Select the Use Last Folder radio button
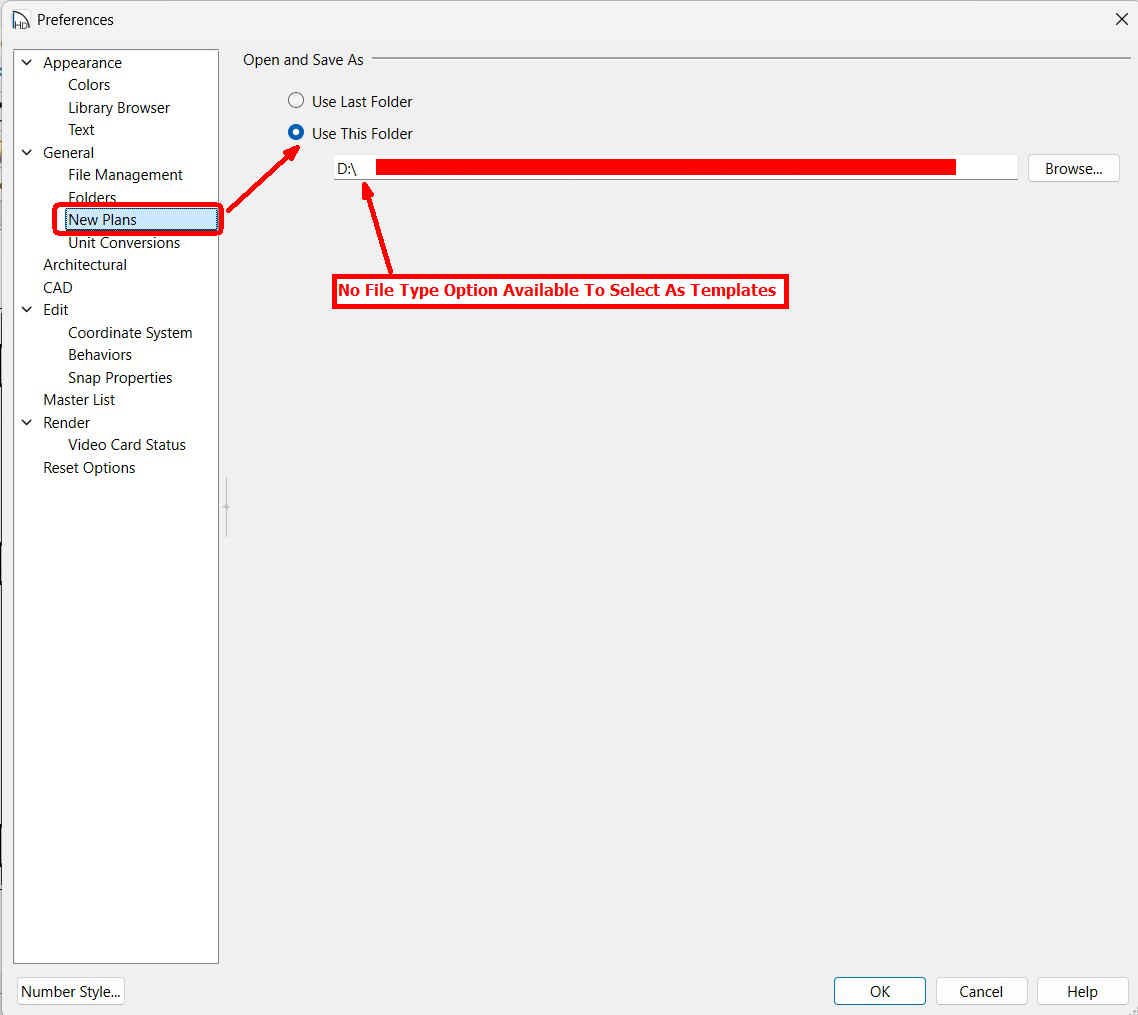This screenshot has height=1015, width=1138. pos(296,101)
